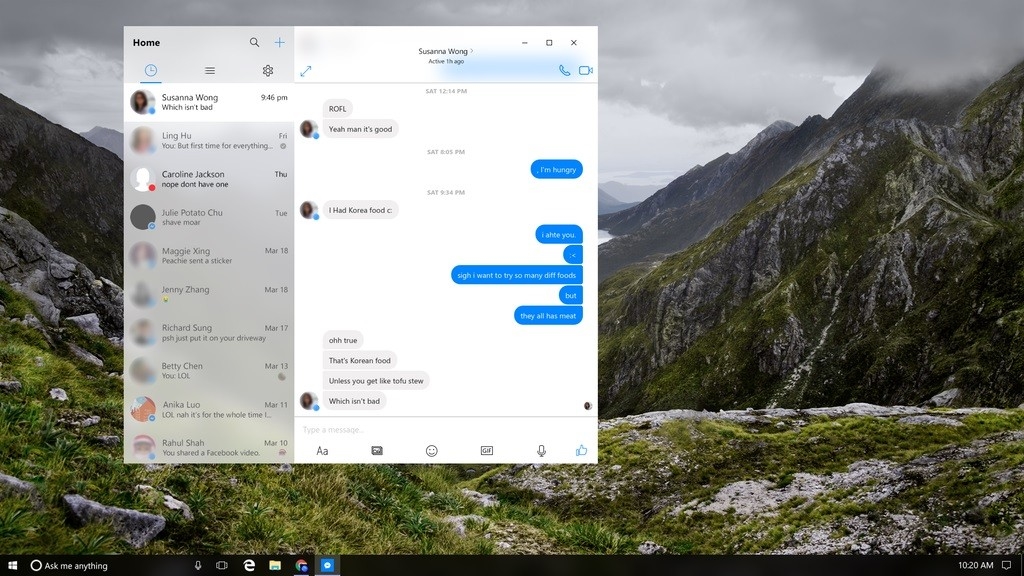
Task: Start a video call with Susanna
Action: 586,71
